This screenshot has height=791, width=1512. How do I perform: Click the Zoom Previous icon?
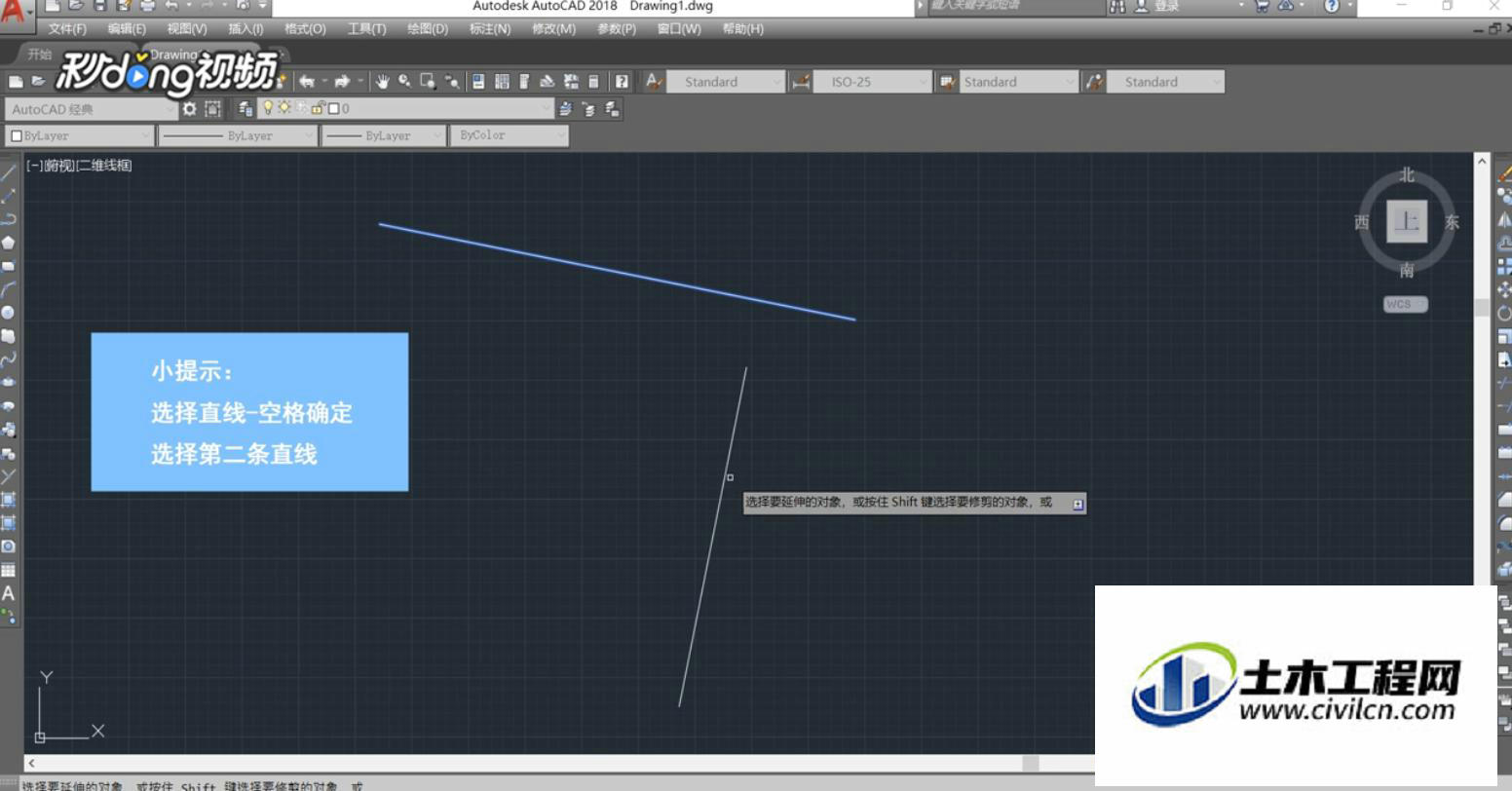pos(451,82)
